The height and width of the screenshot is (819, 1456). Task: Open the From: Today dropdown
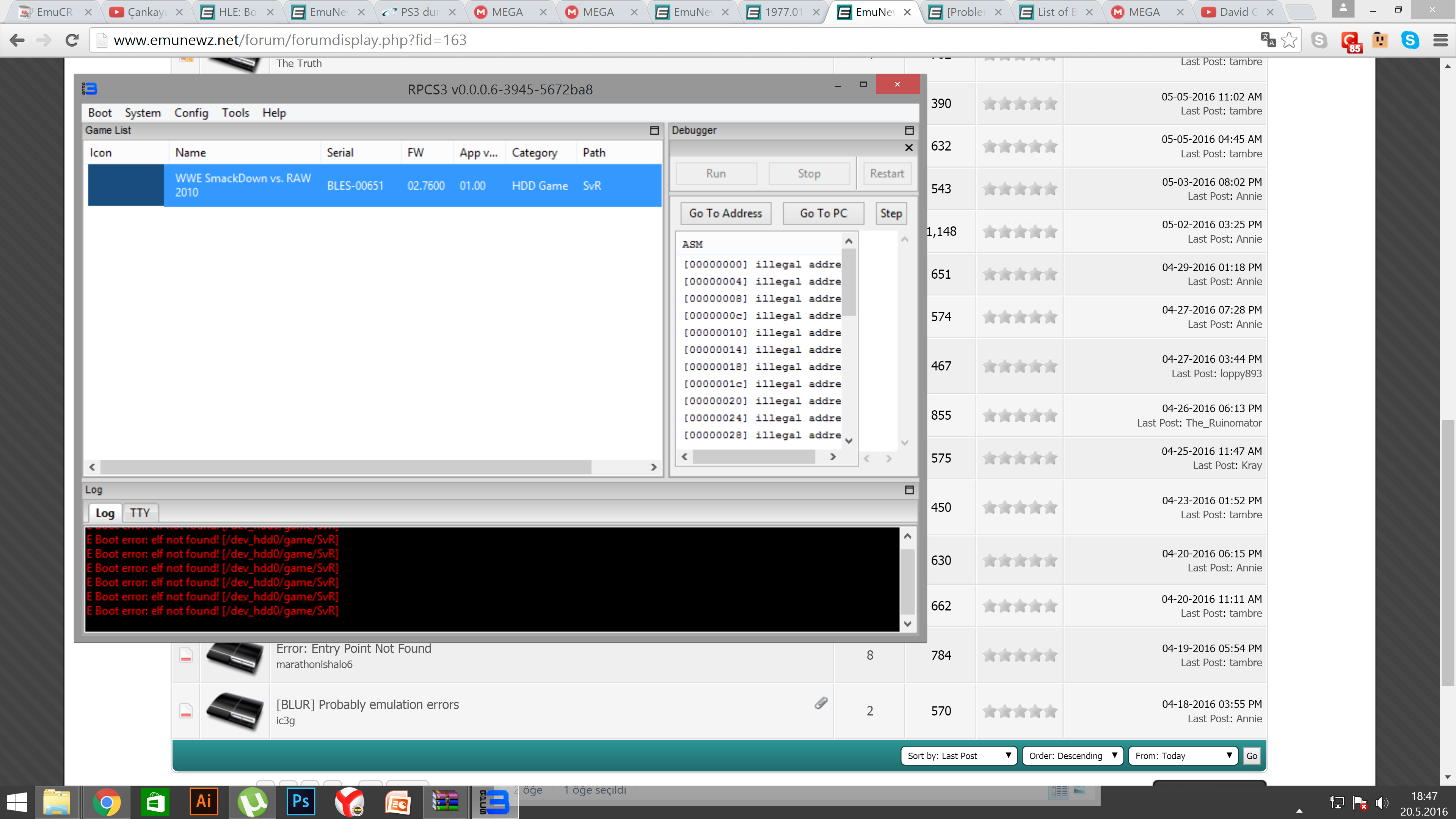1183,756
